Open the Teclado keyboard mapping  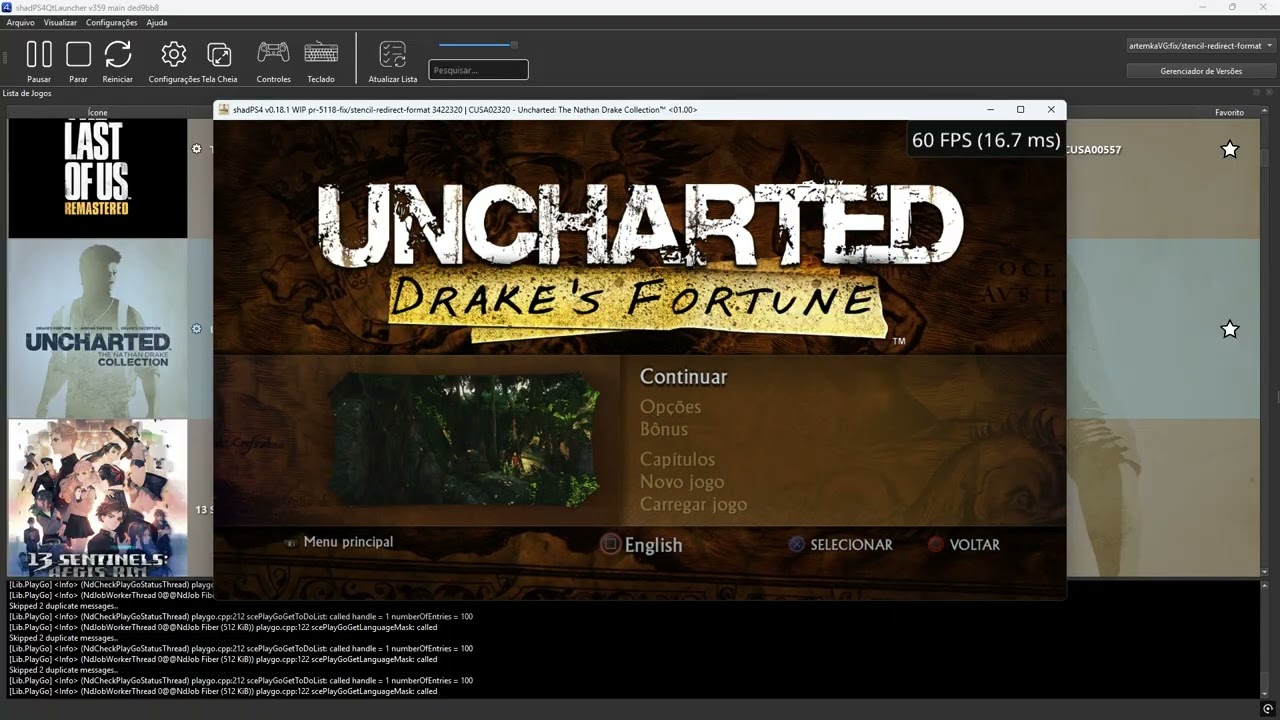pyautogui.click(x=321, y=52)
